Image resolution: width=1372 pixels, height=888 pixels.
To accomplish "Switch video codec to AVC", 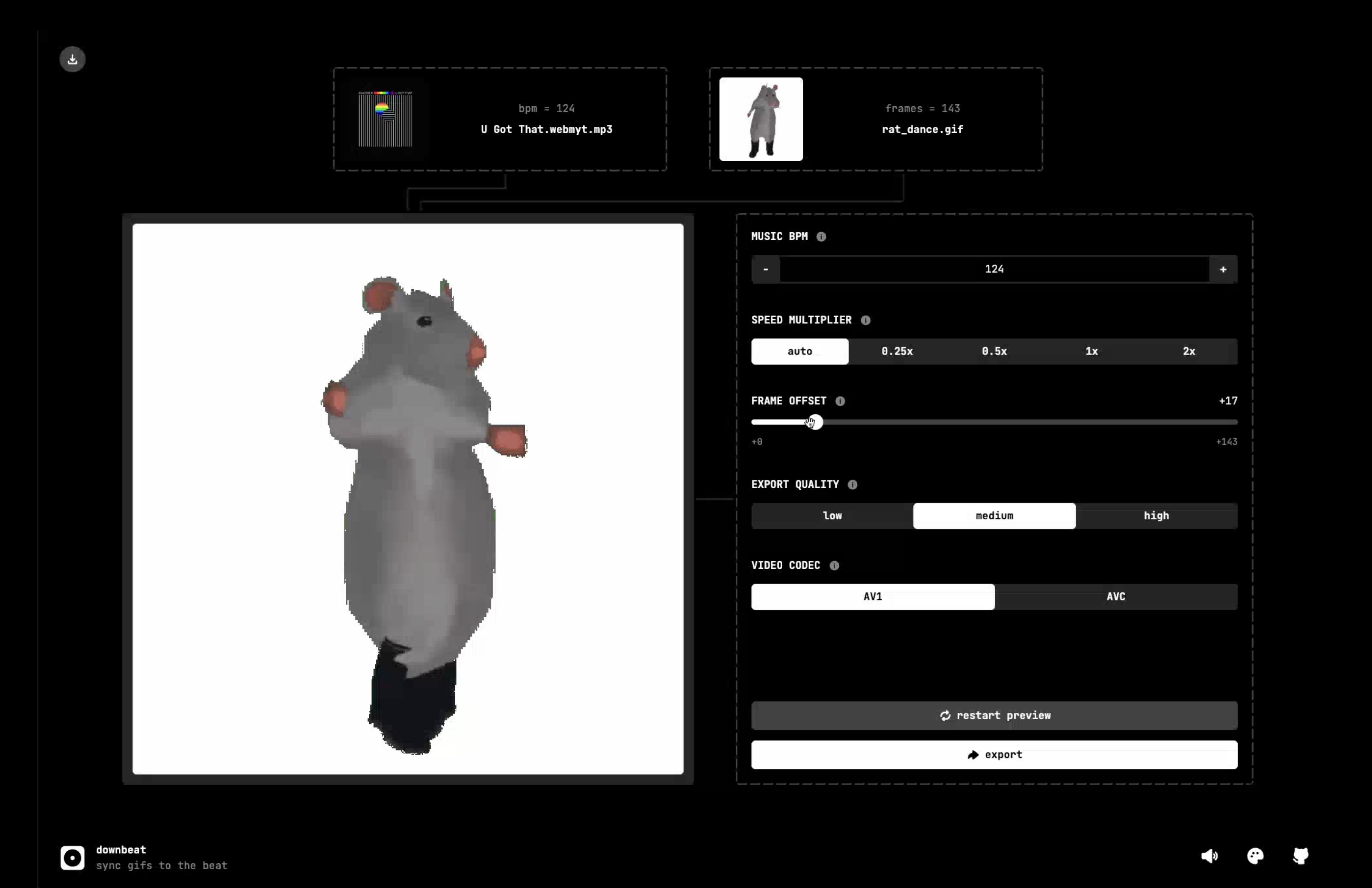I will click(x=1116, y=597).
